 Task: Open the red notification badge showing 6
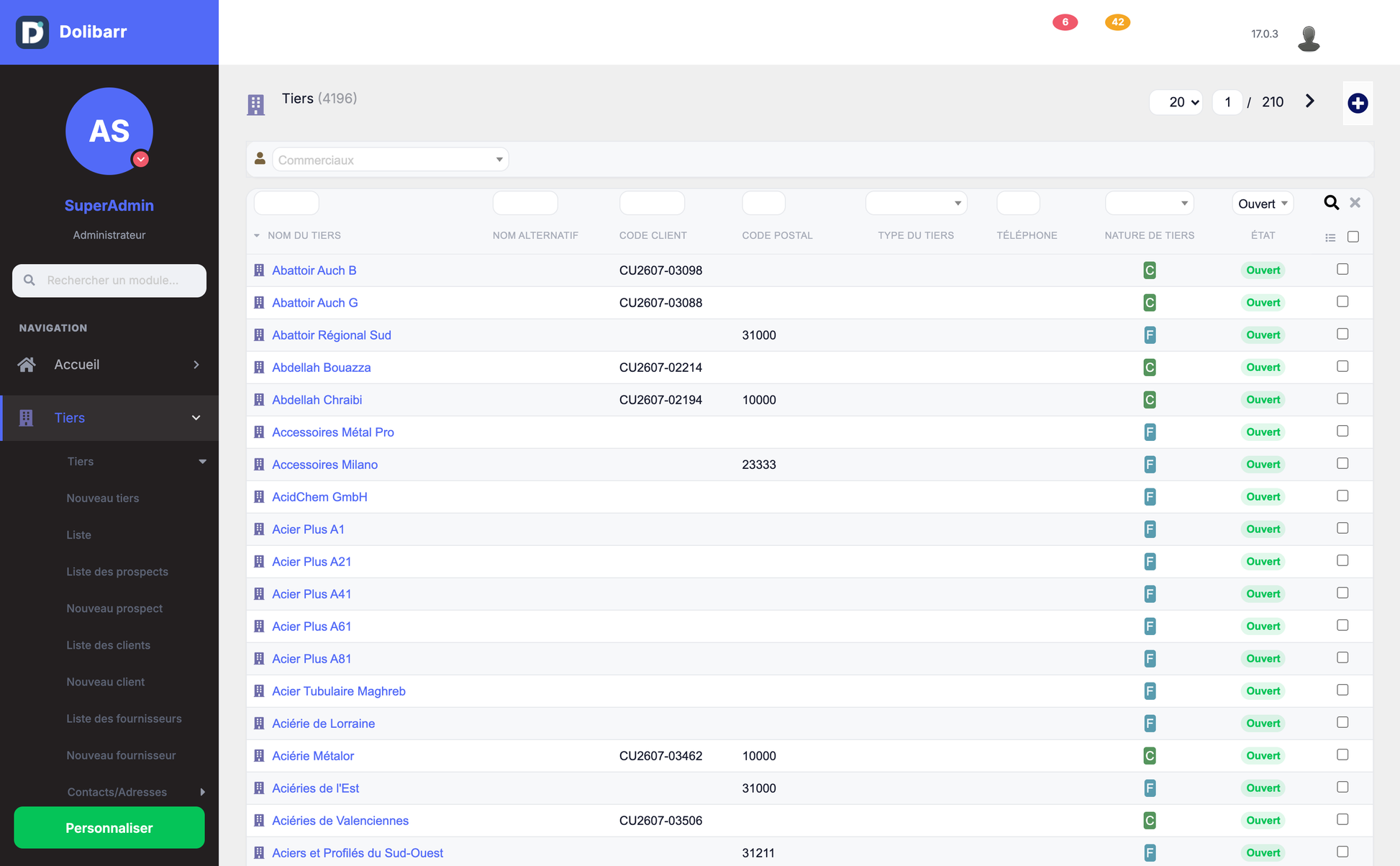point(1065,22)
